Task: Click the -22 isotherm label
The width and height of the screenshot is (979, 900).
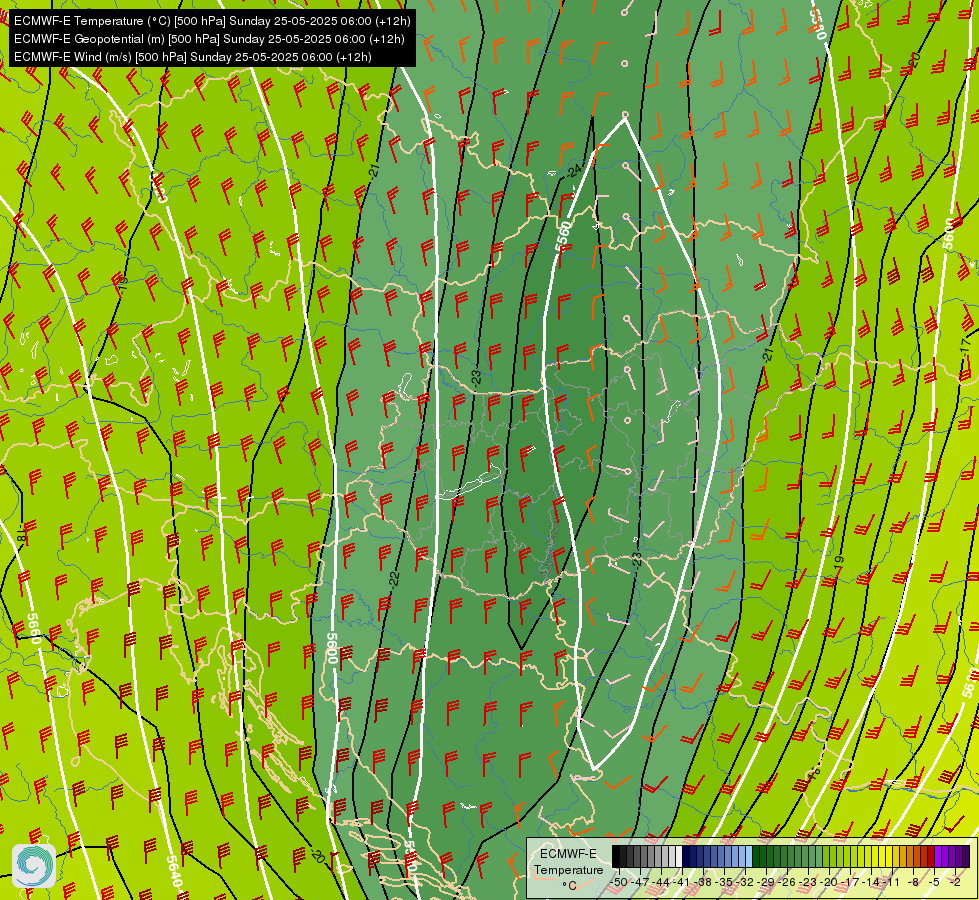Action: (x=393, y=579)
